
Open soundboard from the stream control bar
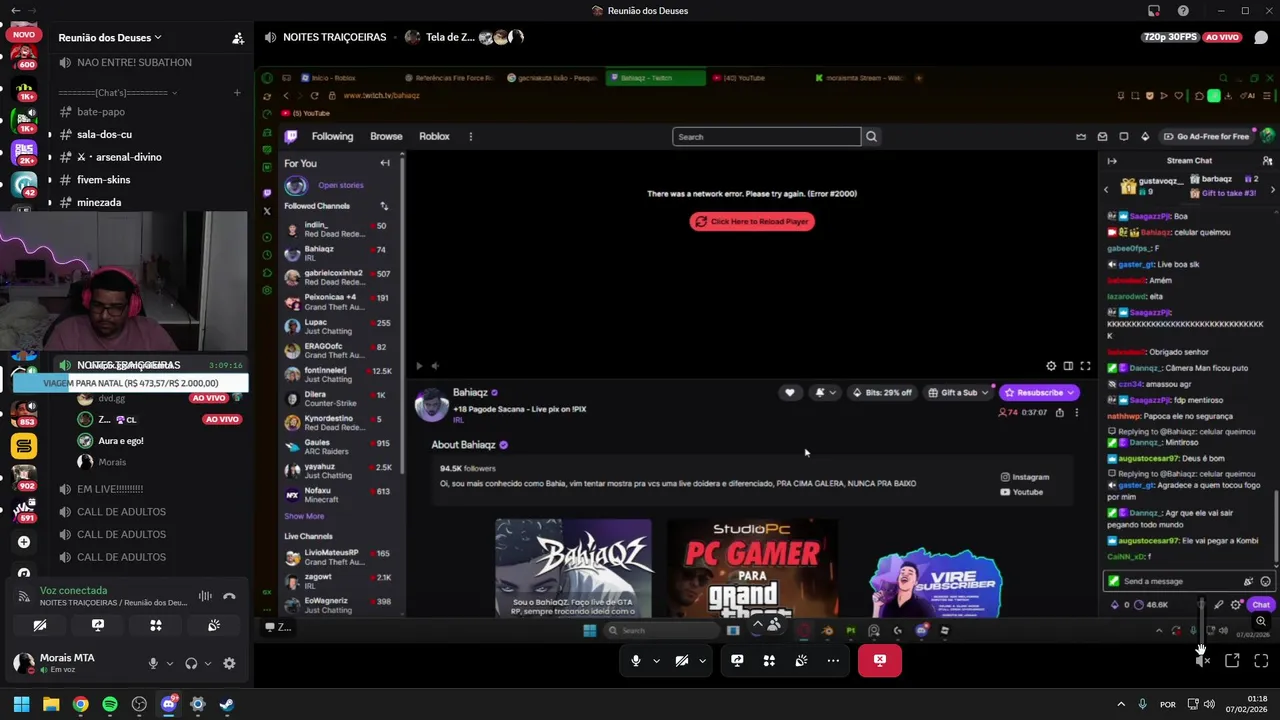click(801, 660)
